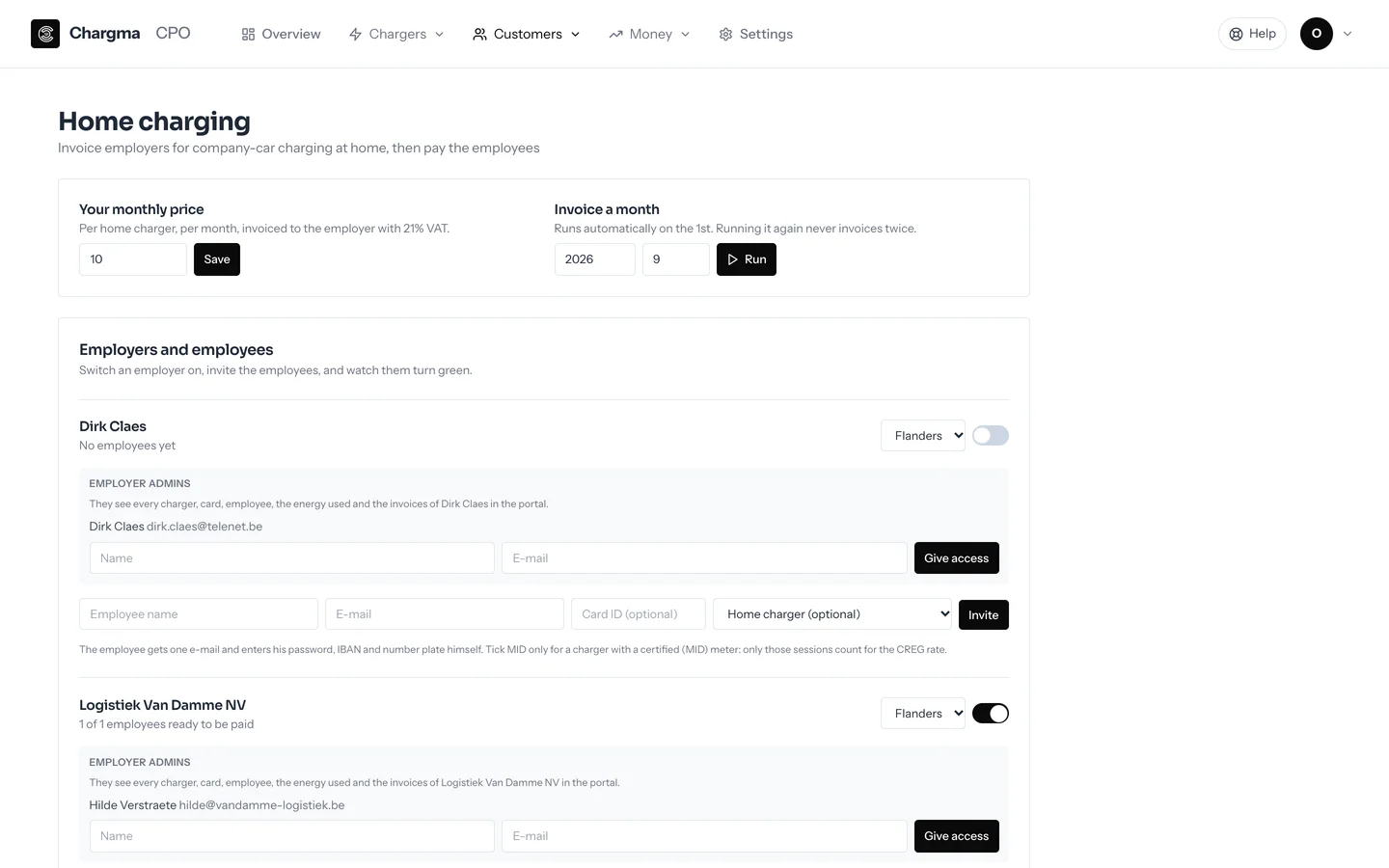Click the Card ID (optional) field

point(639,614)
